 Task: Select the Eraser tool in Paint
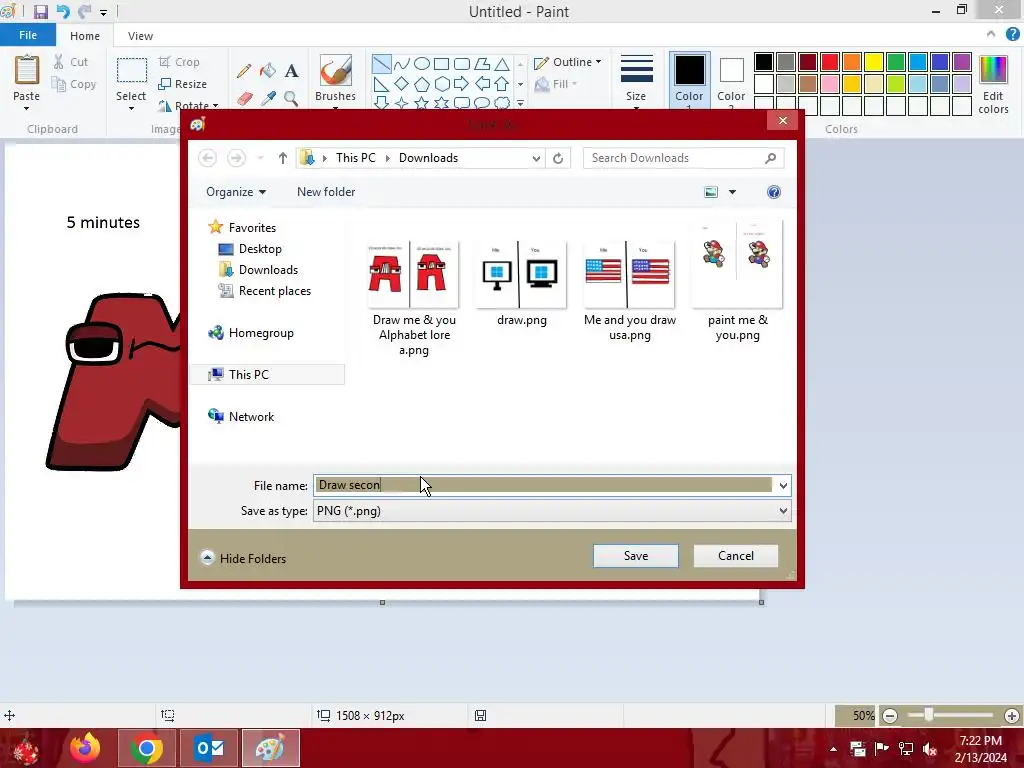tap(244, 99)
